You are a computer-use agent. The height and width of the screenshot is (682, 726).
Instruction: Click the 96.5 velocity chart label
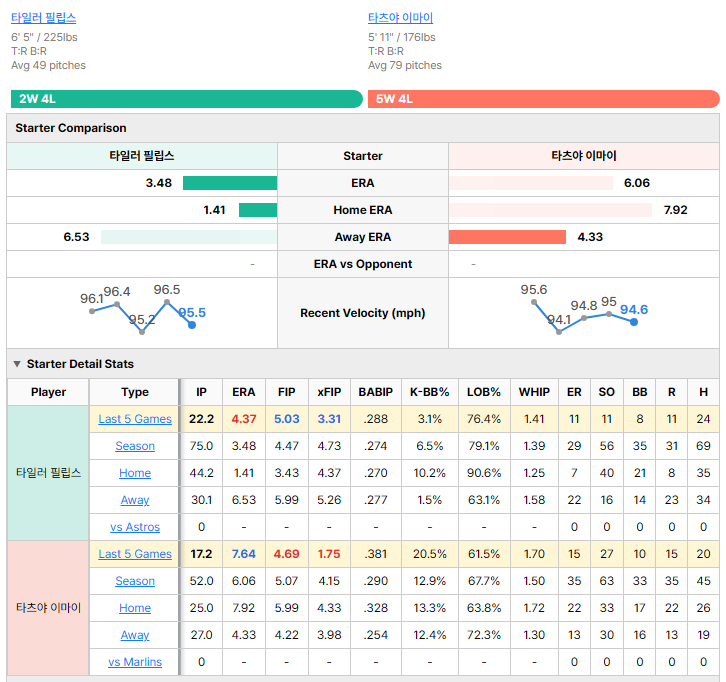click(x=167, y=290)
